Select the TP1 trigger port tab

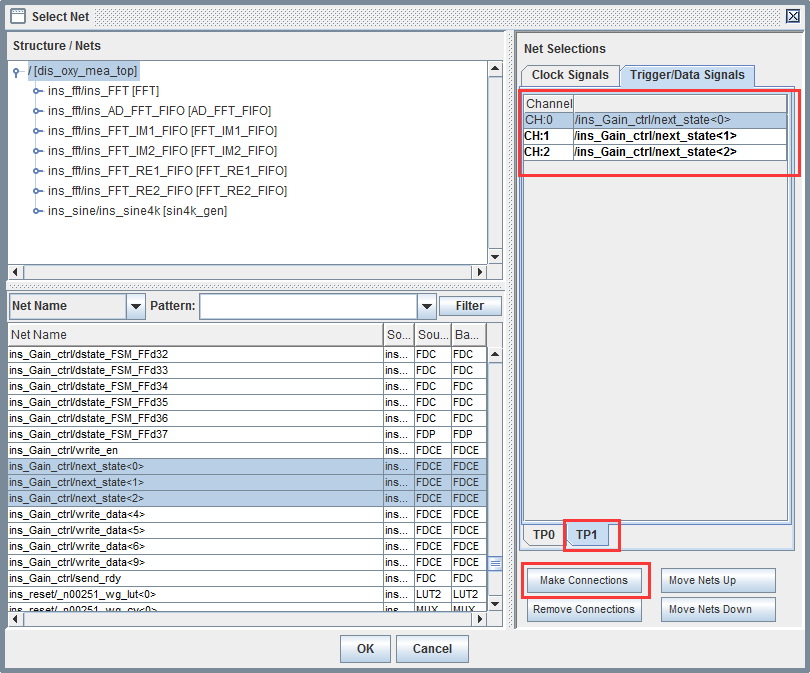pos(588,535)
